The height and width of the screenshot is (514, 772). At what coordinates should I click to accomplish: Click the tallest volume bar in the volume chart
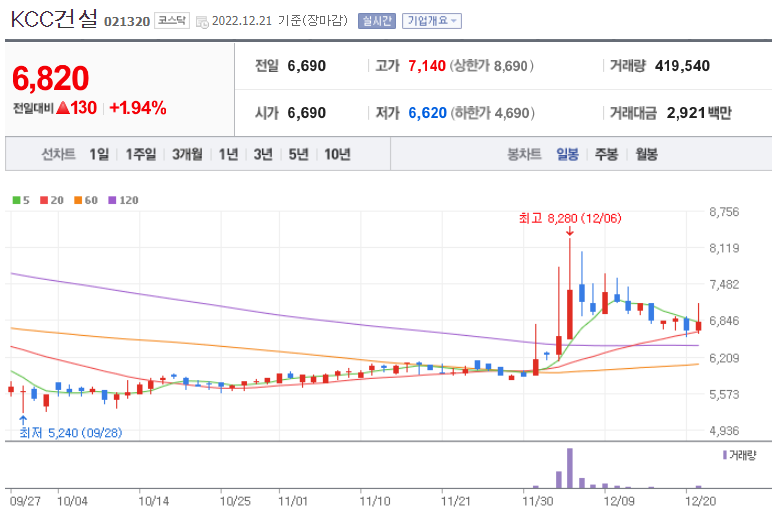click(x=570, y=468)
